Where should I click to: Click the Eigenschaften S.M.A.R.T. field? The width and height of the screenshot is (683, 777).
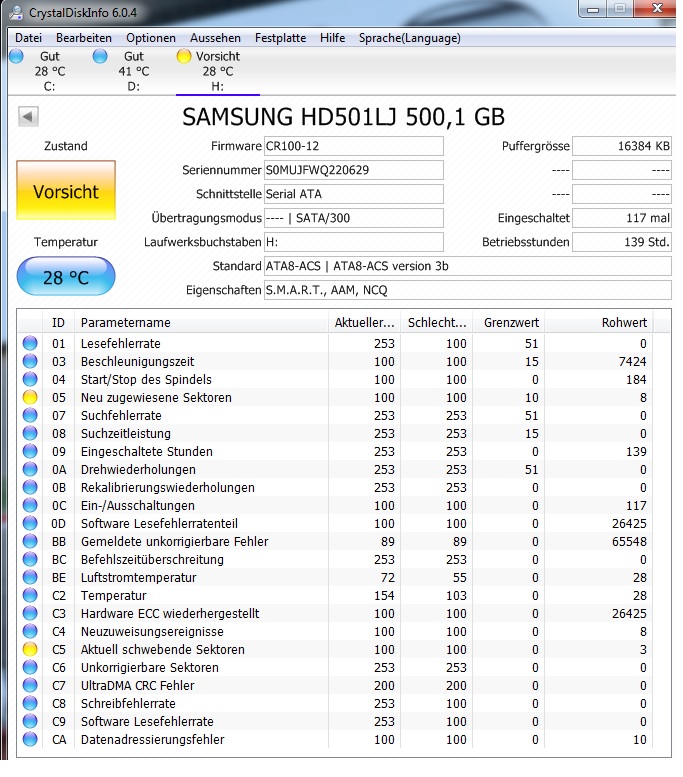[x=468, y=290]
